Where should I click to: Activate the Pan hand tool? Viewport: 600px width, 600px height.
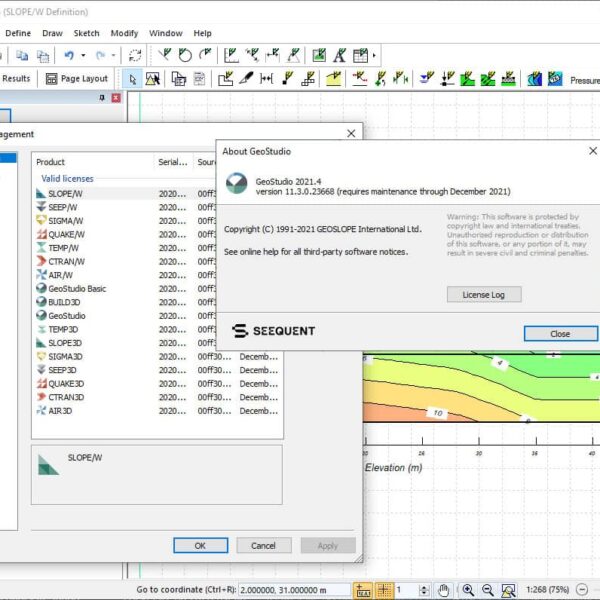pos(443,590)
